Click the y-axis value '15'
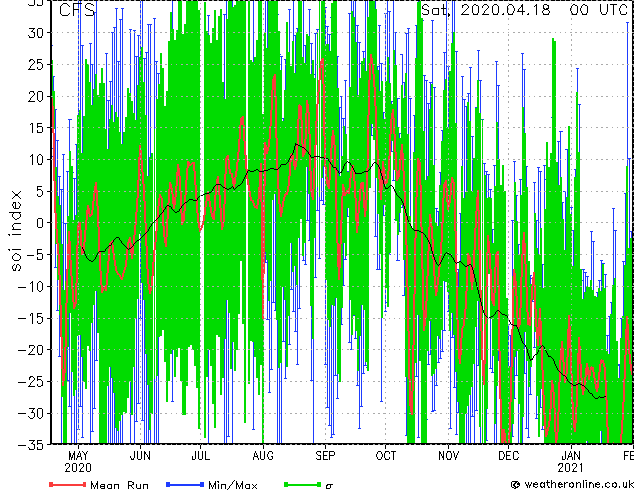634x490 pixels. pyautogui.click(x=35, y=128)
